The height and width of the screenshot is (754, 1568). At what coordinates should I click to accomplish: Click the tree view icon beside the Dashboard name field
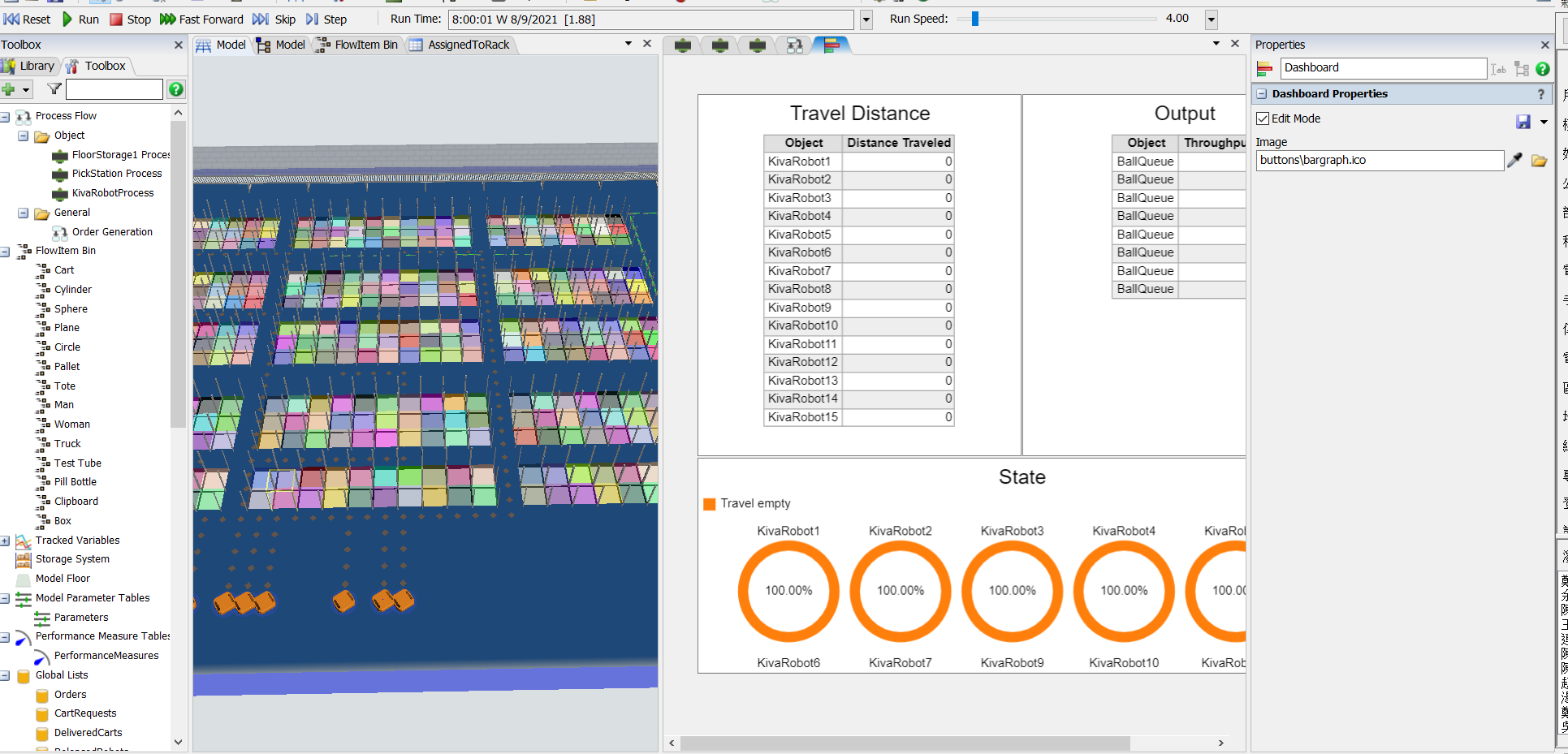click(x=1522, y=69)
